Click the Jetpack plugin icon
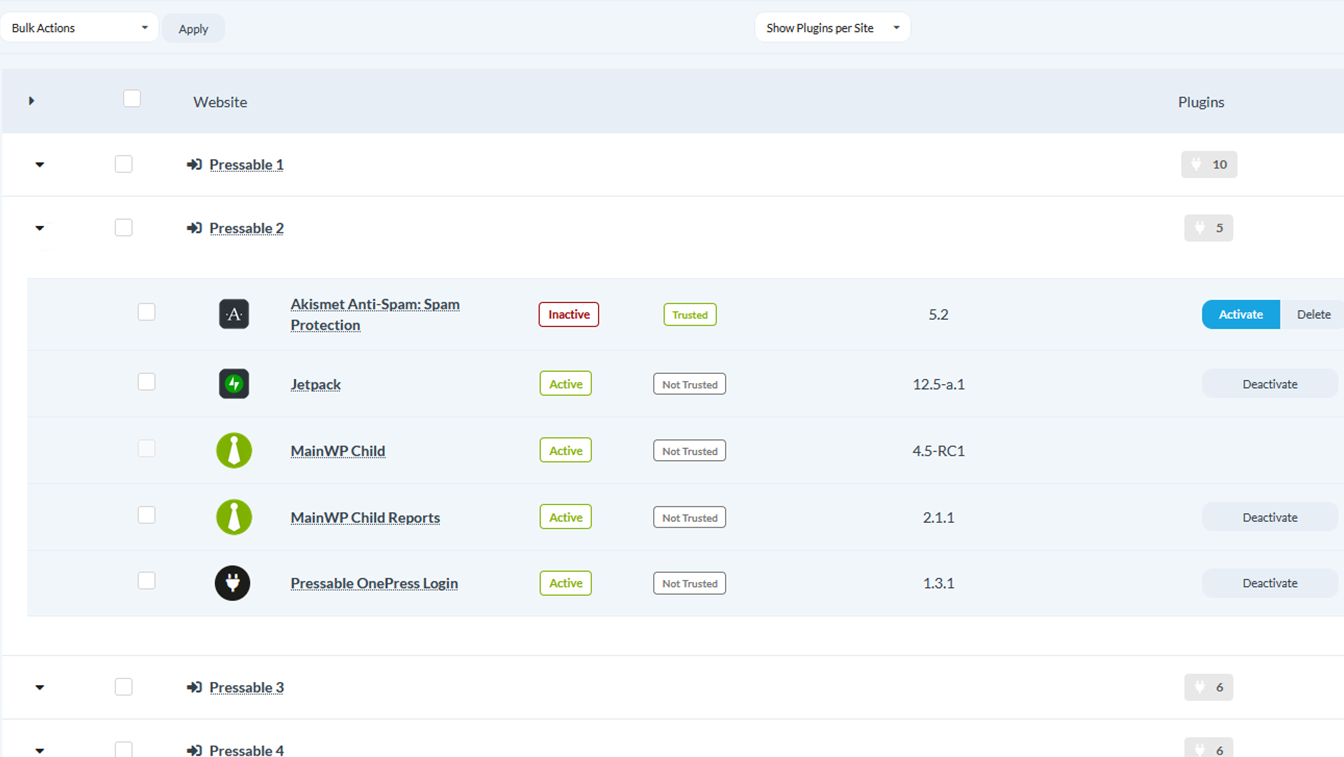The height and width of the screenshot is (757, 1344). (x=234, y=384)
